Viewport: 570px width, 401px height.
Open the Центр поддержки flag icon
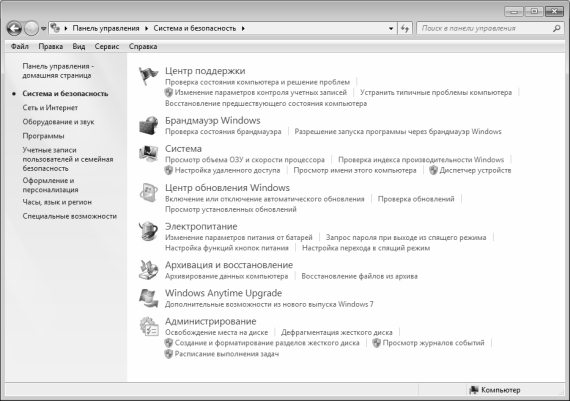click(x=148, y=76)
